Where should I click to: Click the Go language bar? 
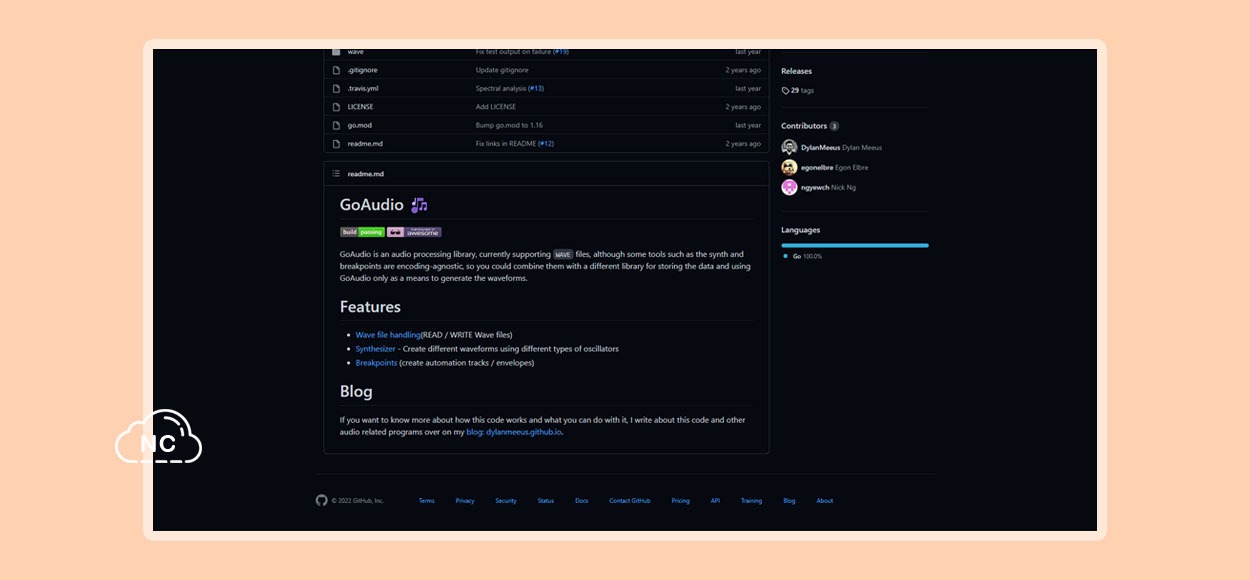point(855,245)
